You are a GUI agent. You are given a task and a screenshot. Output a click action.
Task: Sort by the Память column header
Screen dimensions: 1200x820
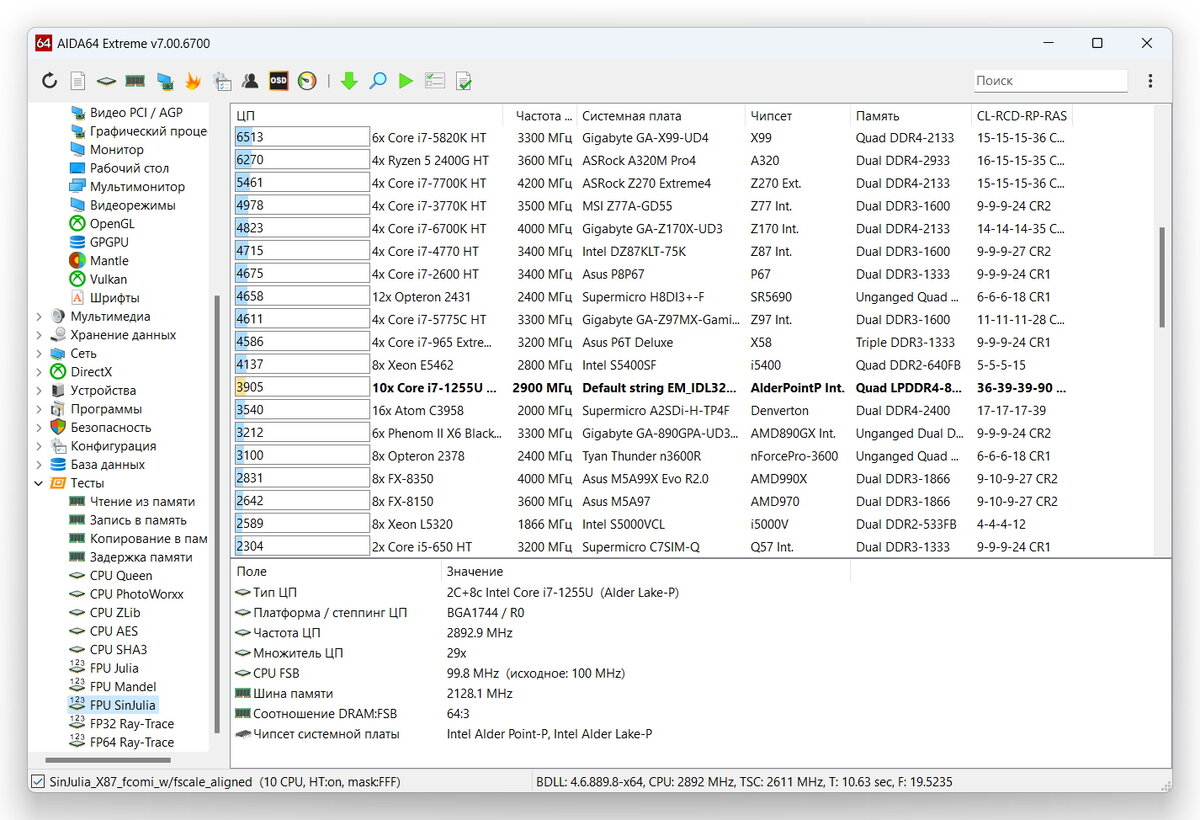[x=910, y=116]
